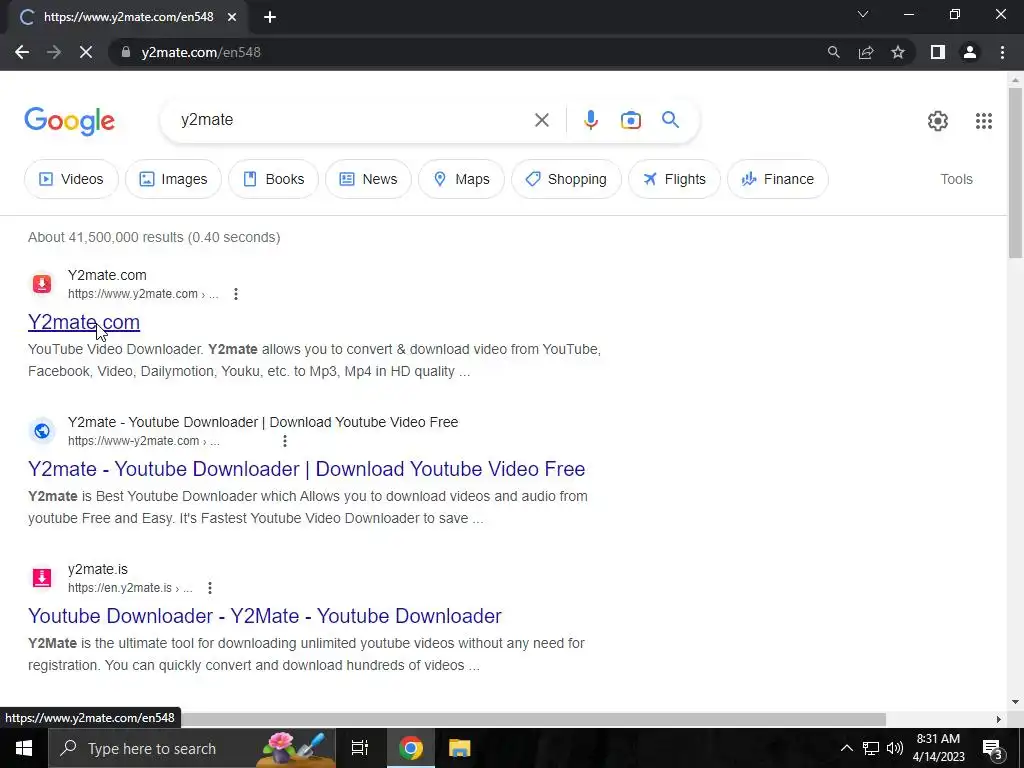Open the Y2mate.com result link

coord(84,322)
